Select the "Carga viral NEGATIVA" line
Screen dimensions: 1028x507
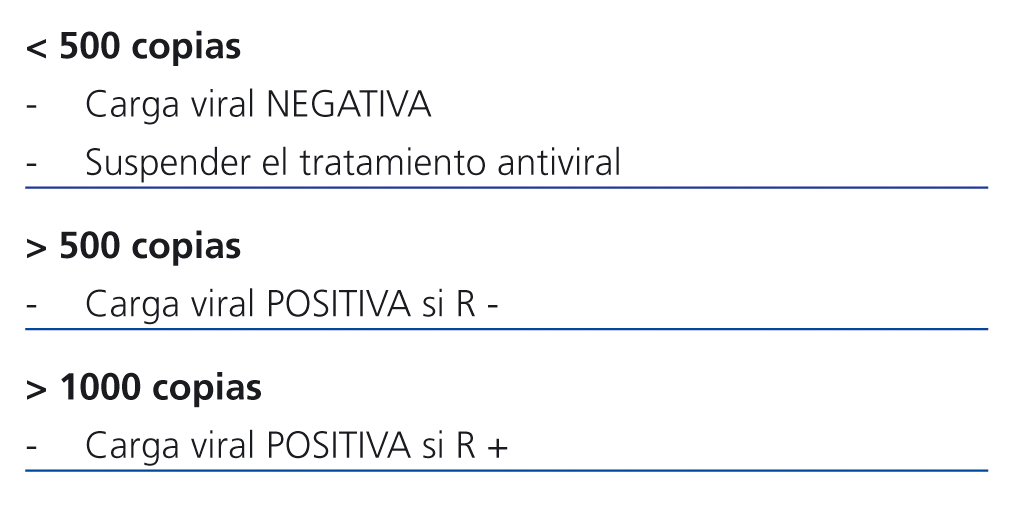click(x=258, y=105)
